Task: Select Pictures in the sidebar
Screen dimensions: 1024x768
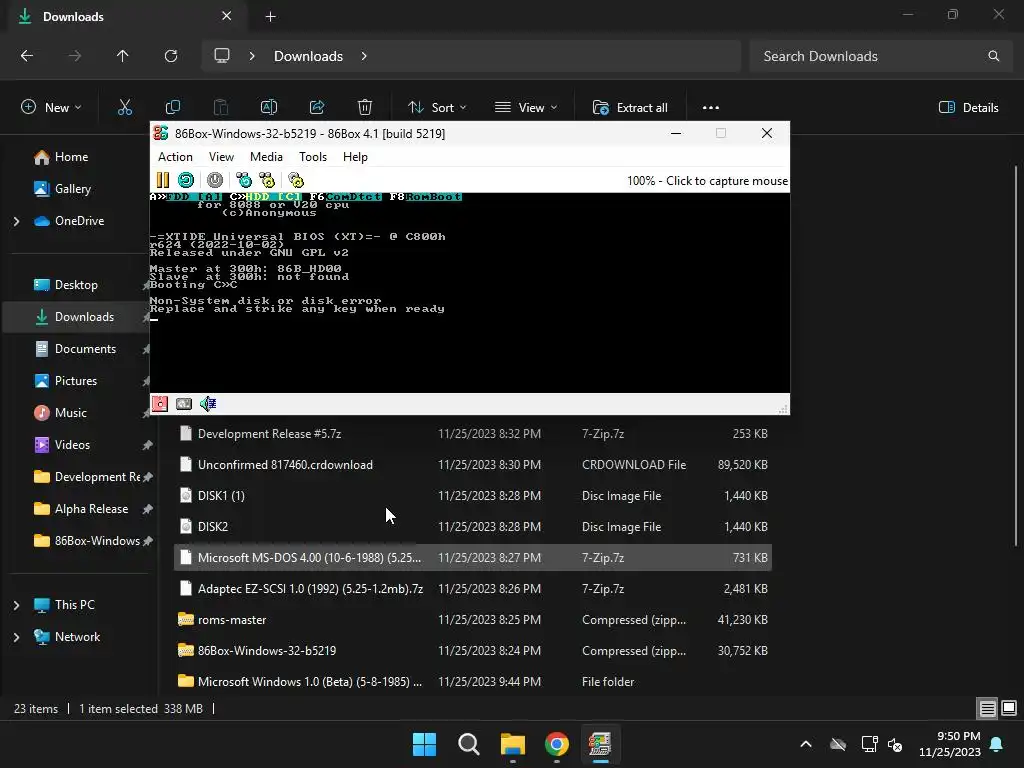Action: [x=76, y=381]
